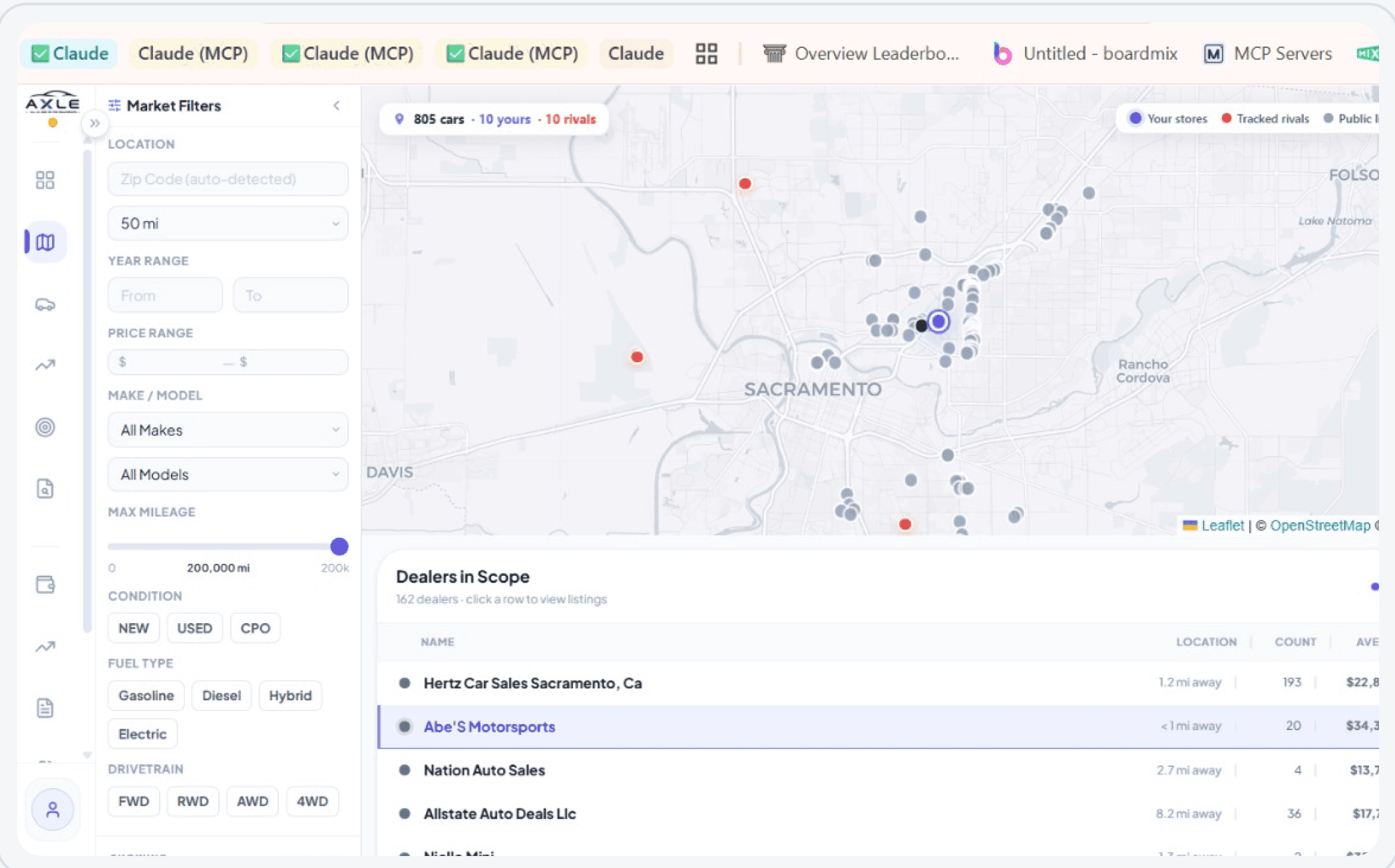The image size is (1395, 868).
Task: Click the 10 rivals count label
Action: coord(570,119)
